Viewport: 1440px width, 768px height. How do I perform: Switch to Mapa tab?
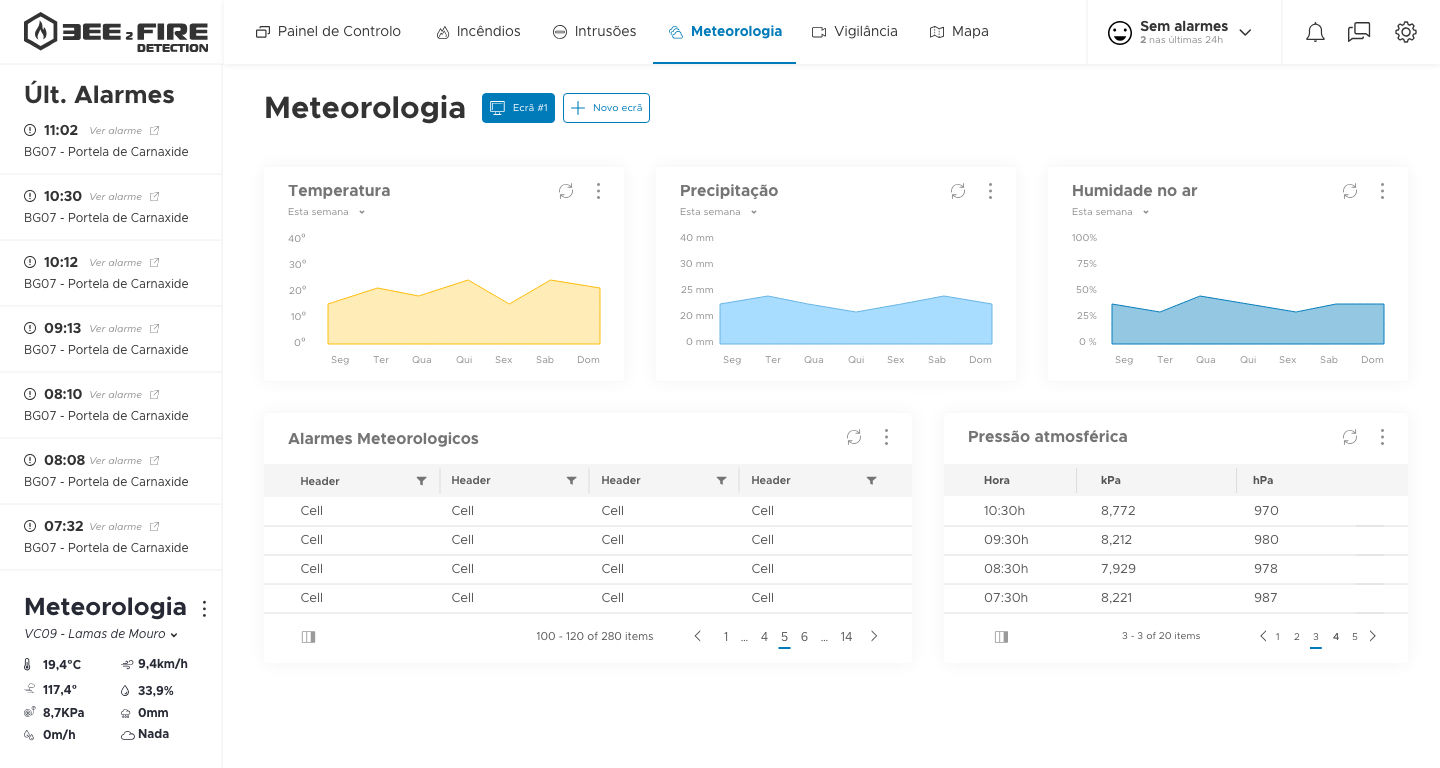pos(959,32)
